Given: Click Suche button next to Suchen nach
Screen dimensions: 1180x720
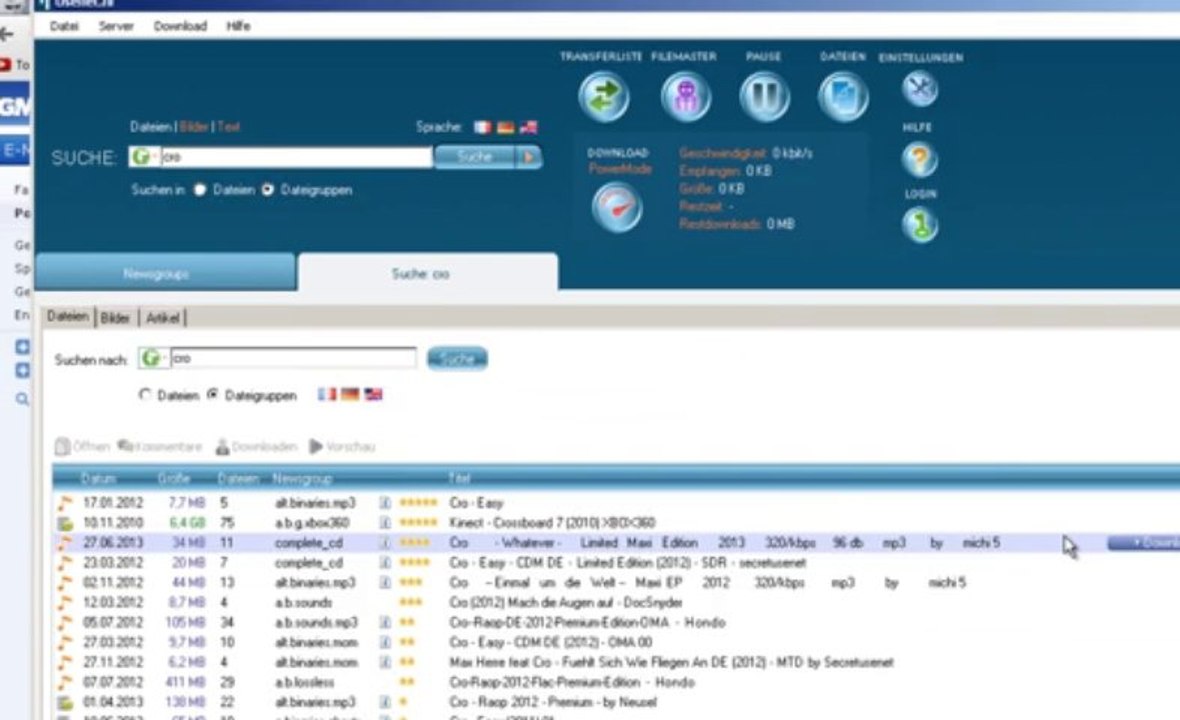Looking at the screenshot, I should click(457, 359).
